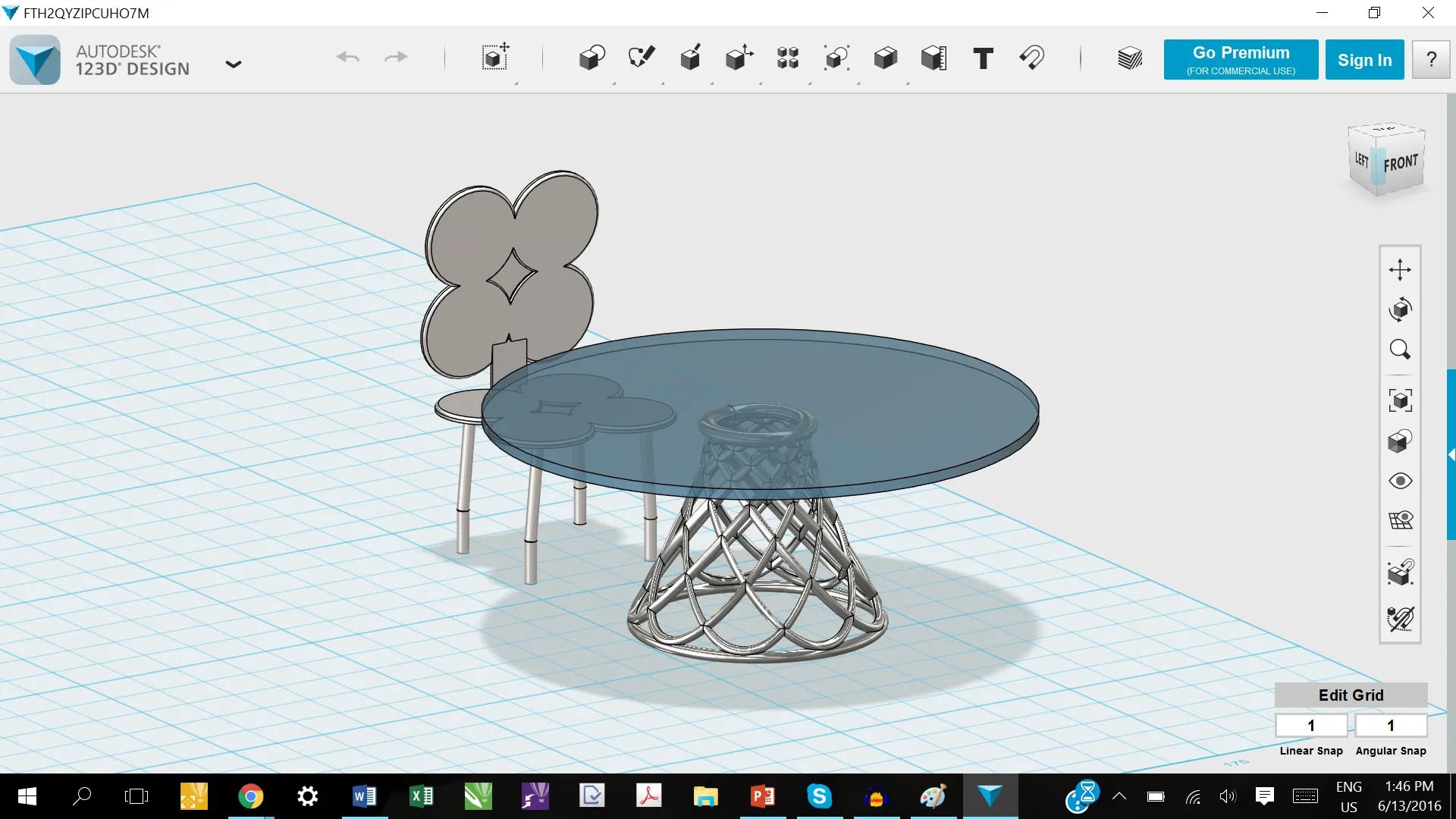Open the Windows Start menu

pyautogui.click(x=27, y=796)
